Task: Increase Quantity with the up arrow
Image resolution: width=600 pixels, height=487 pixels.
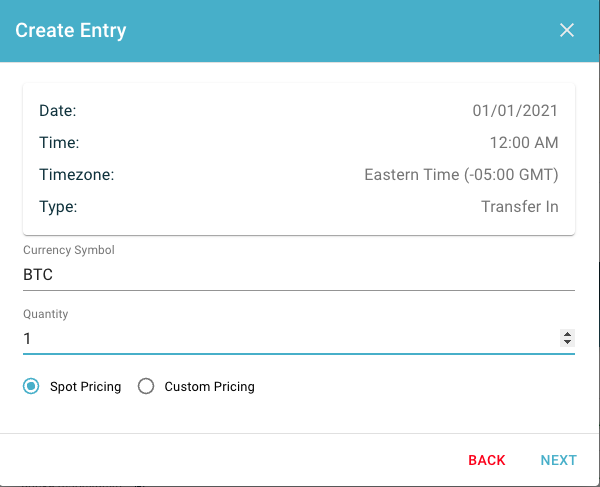Action: [568, 334]
